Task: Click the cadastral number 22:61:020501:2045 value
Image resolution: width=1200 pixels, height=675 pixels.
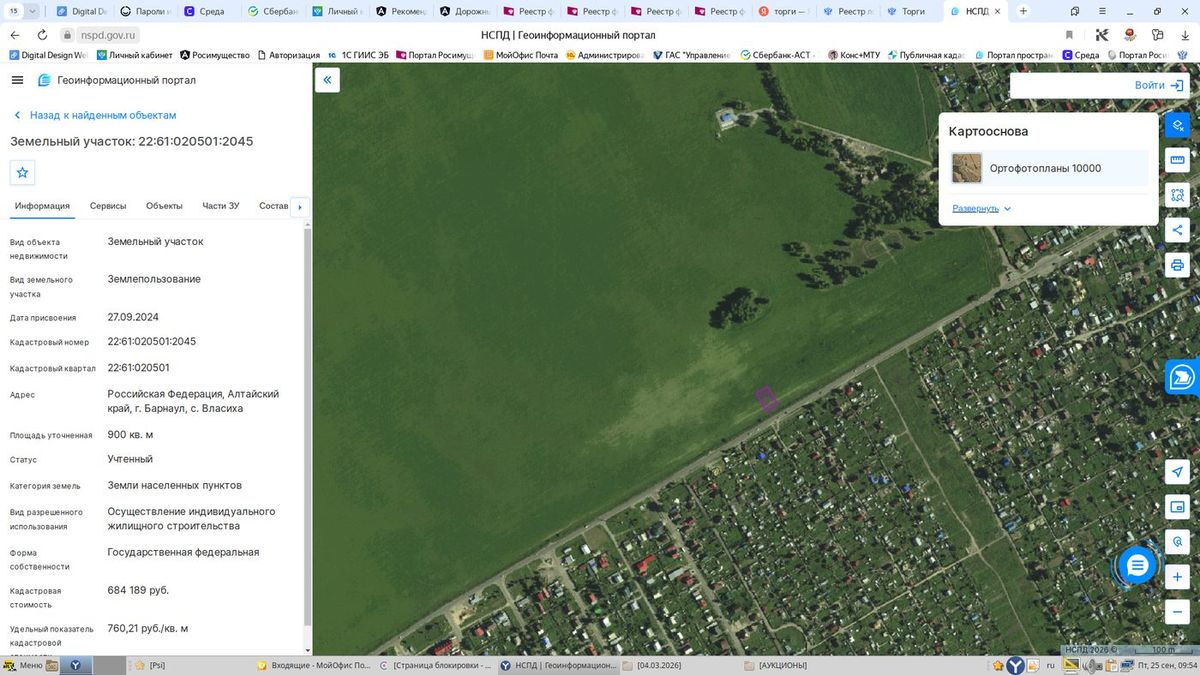Action: (x=152, y=341)
